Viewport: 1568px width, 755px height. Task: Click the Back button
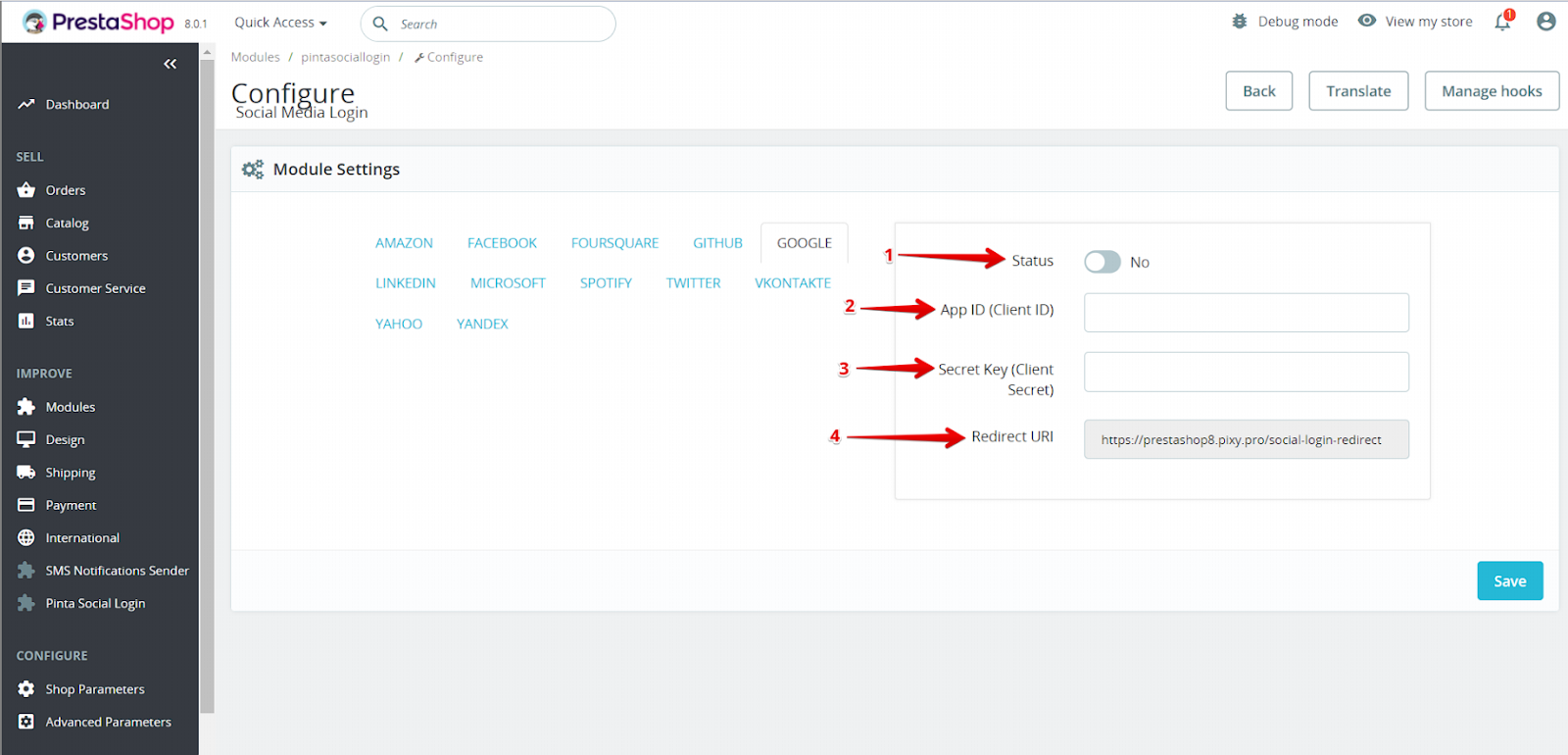(1259, 91)
